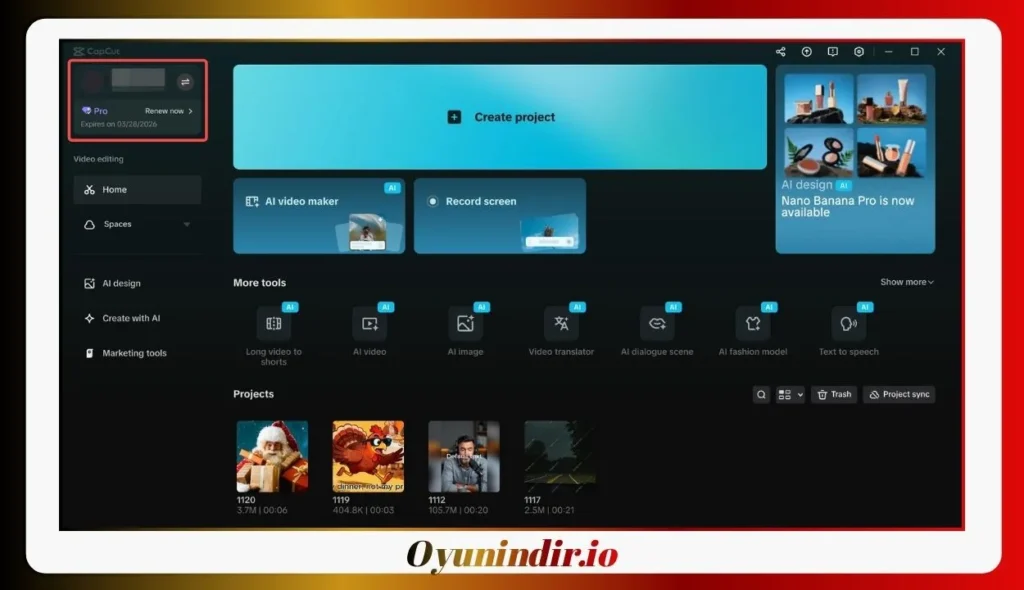Click project size text 105.7M | 00:20
This screenshot has width=1024, height=590.
click(x=458, y=510)
